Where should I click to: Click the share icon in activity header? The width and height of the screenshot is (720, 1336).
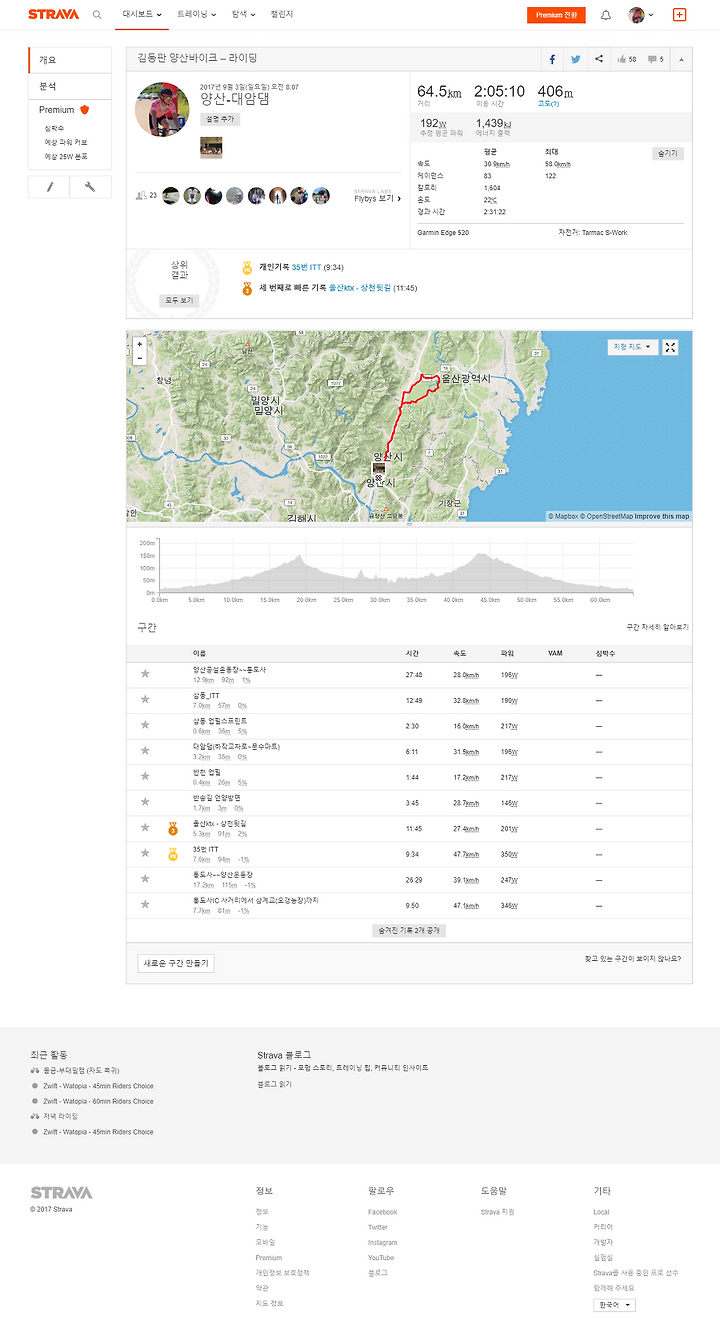[x=599, y=59]
